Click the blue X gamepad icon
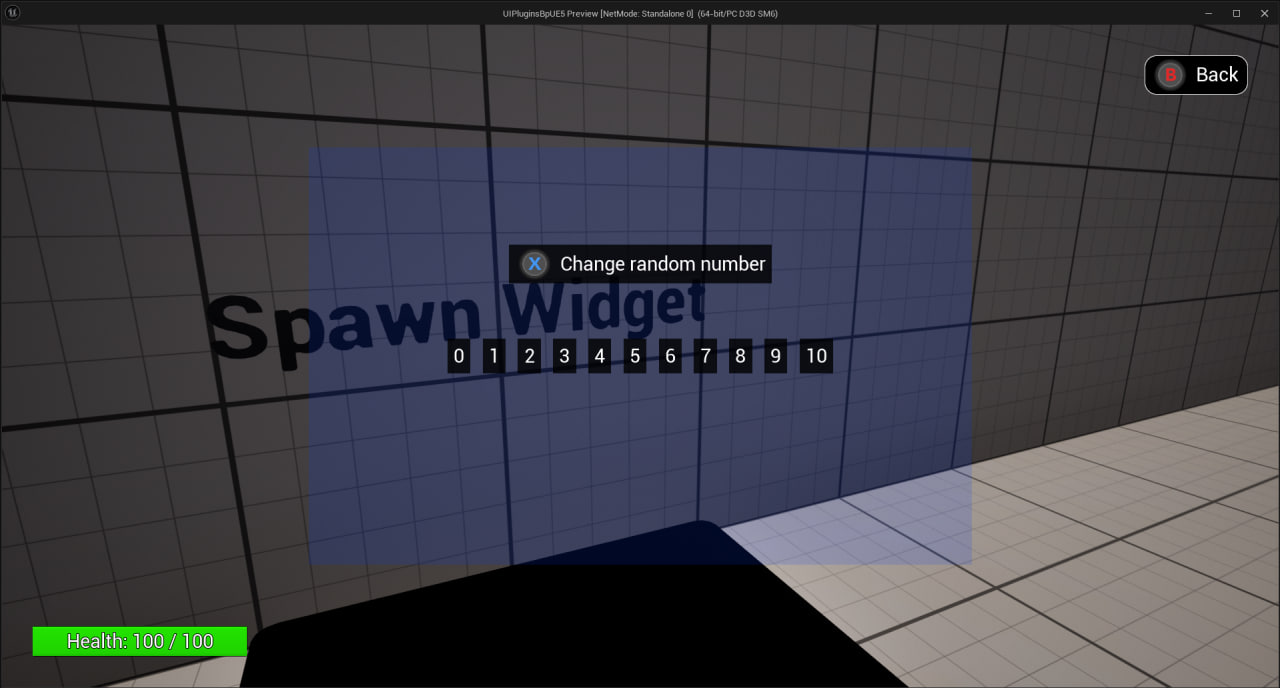 point(535,264)
